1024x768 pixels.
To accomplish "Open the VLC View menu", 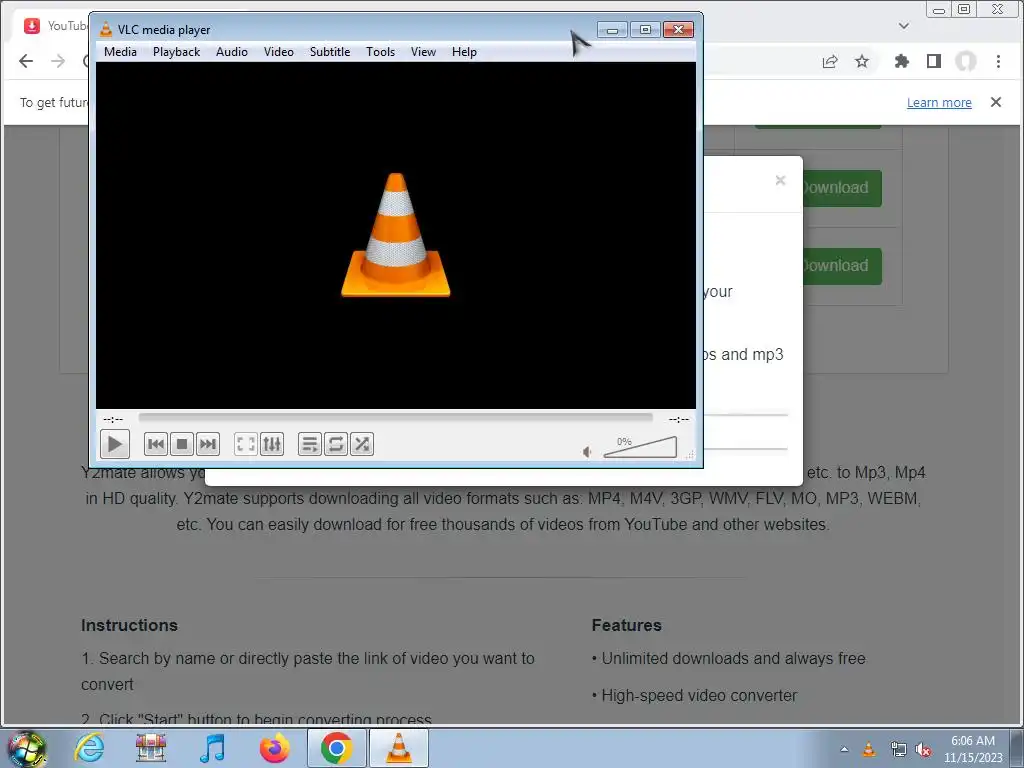I will click(x=423, y=52).
